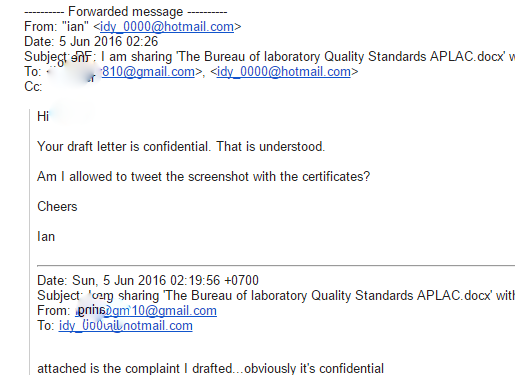The image size is (515, 375).
Task: Open idy_0000@hotmail.com link in top From line
Action: 167,27
